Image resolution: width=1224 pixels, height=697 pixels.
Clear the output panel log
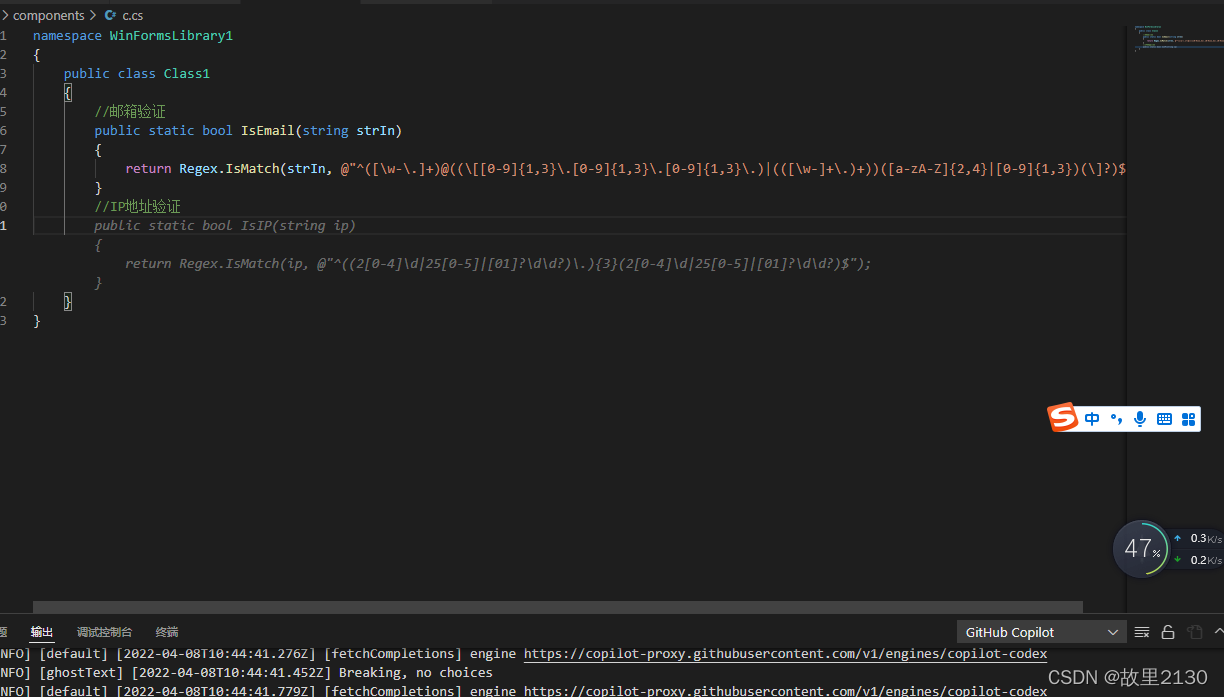pyautogui.click(x=1142, y=632)
